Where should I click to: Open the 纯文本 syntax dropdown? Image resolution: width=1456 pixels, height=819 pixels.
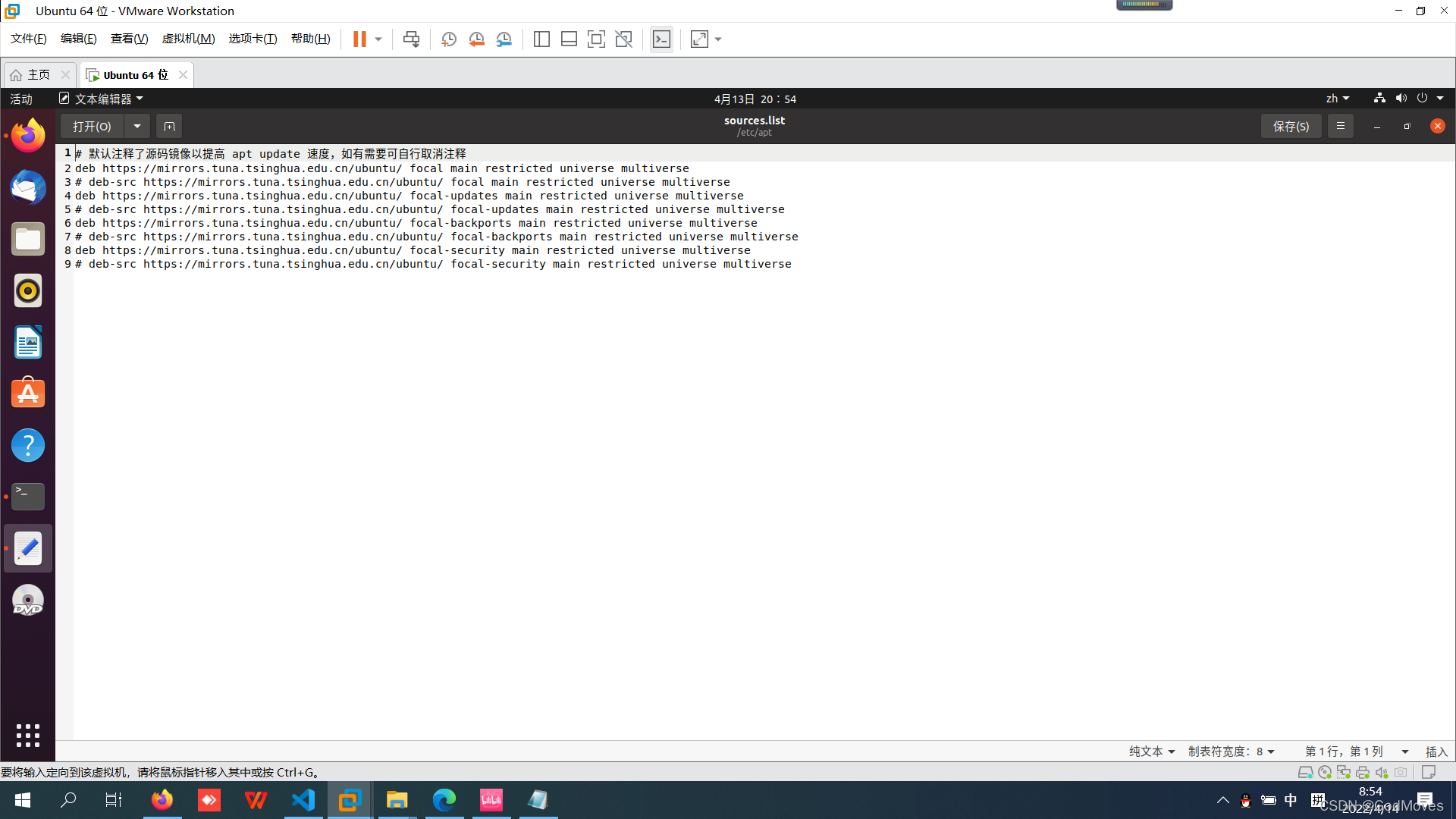[x=1151, y=752]
